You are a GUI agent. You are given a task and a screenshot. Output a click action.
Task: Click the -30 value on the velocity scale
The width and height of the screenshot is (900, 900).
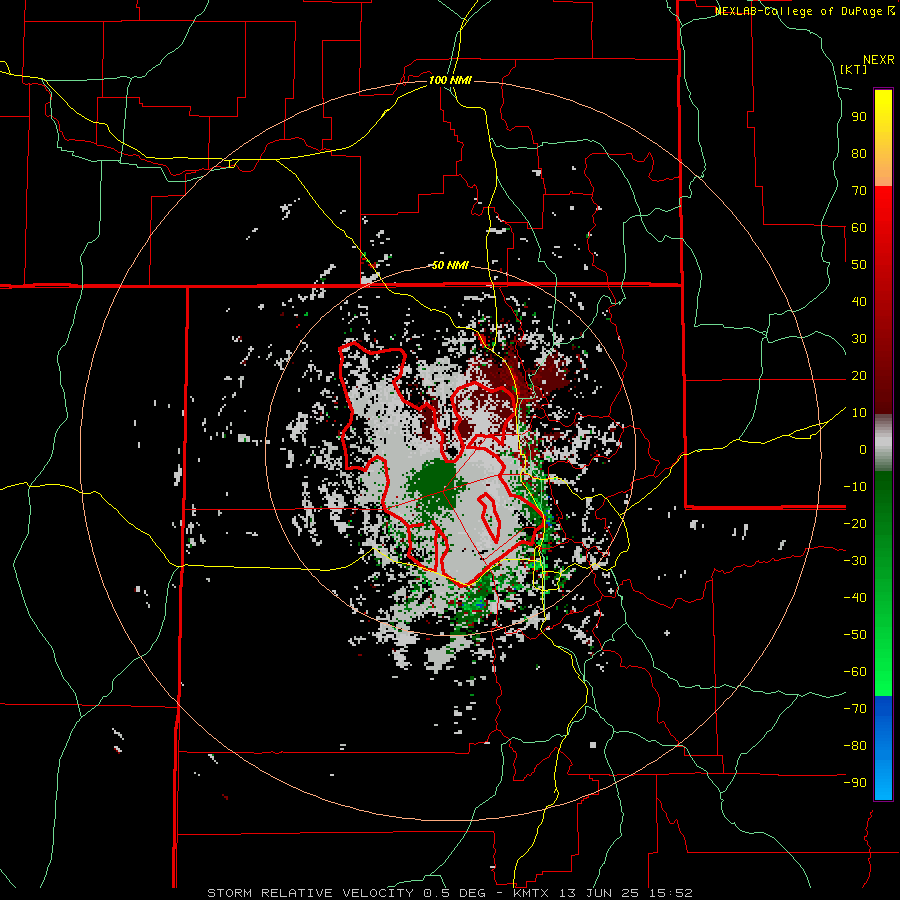[855, 561]
